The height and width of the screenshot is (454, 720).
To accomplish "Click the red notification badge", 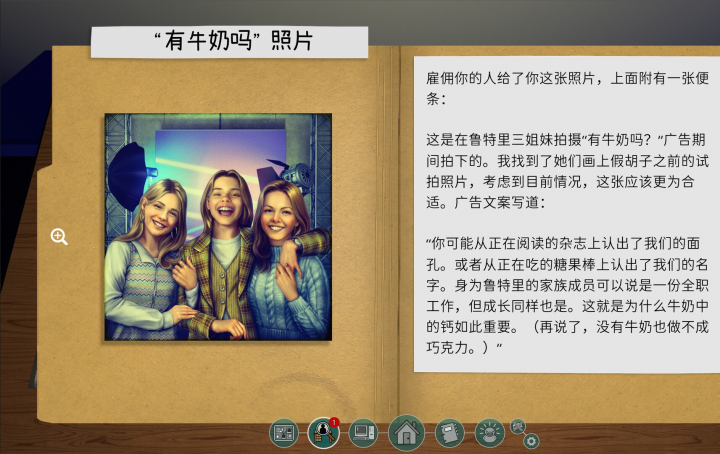I will point(333,423).
